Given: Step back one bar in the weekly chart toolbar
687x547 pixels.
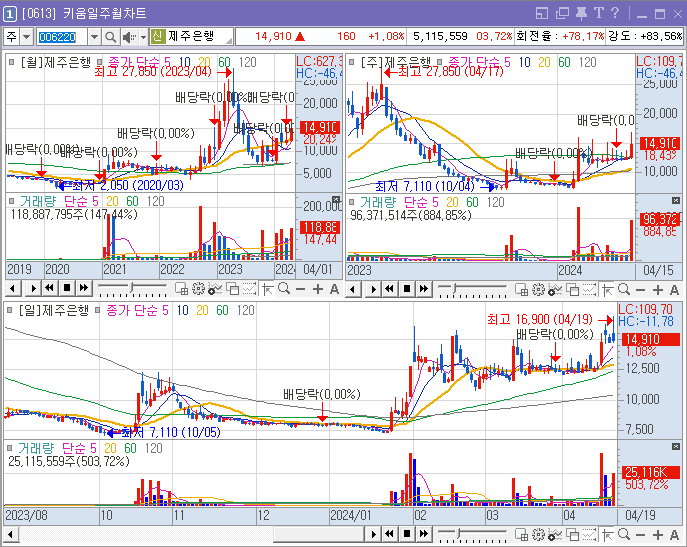Looking at the screenshot, I should point(353,290).
